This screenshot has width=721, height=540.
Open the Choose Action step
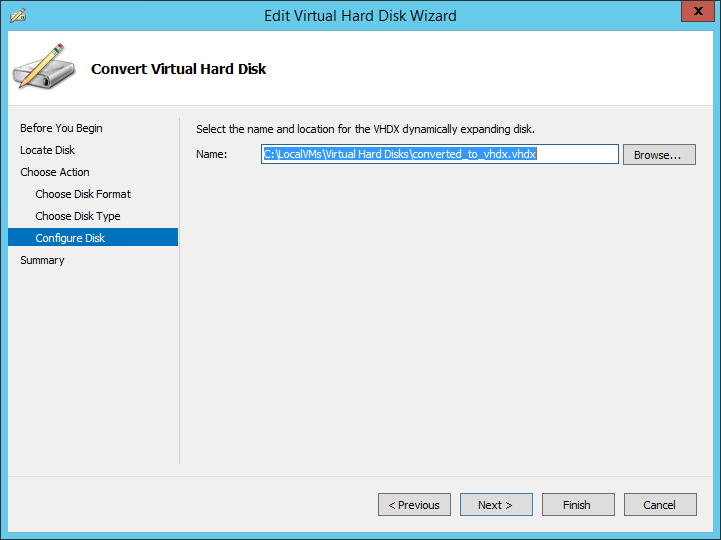click(x=55, y=172)
